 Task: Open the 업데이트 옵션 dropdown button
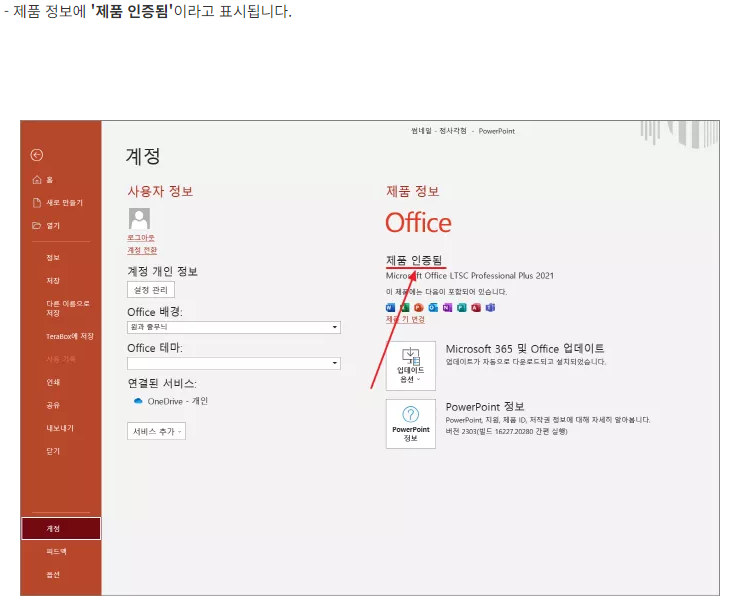click(x=411, y=366)
